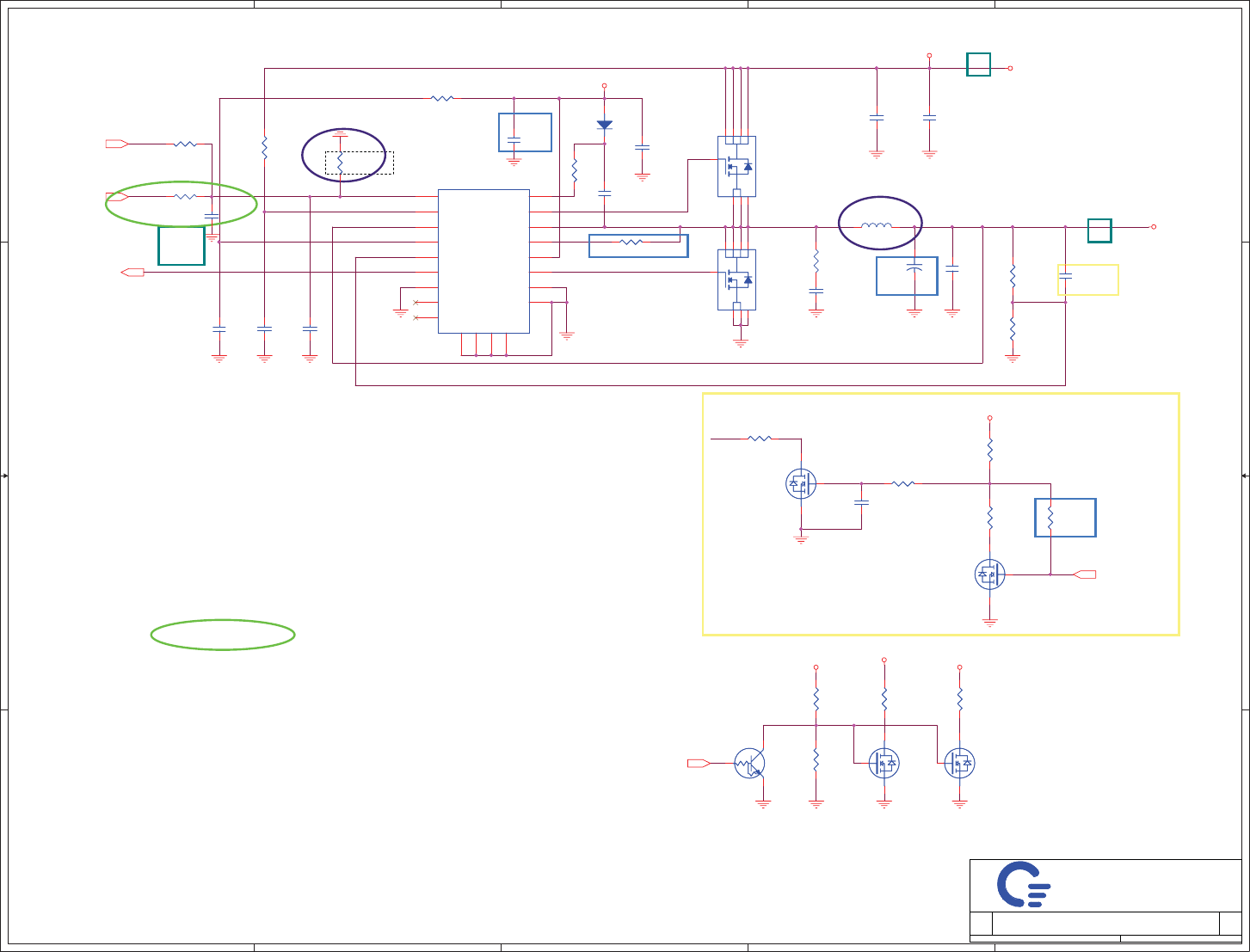Select the lower low-side MOSFET package

click(x=736, y=279)
